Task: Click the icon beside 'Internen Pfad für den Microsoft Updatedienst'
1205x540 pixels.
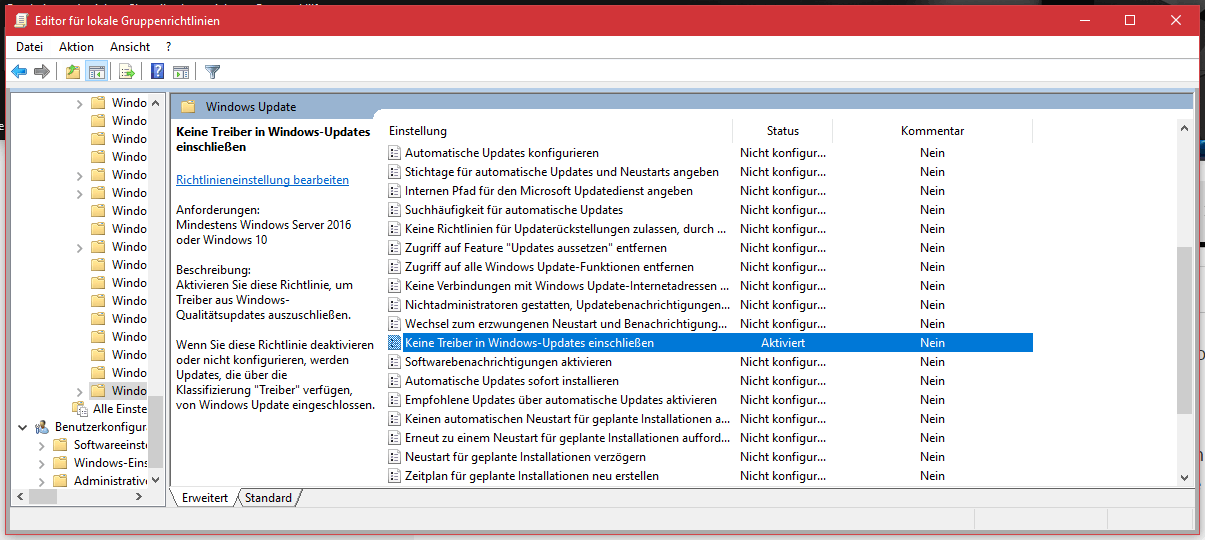Action: (x=394, y=191)
